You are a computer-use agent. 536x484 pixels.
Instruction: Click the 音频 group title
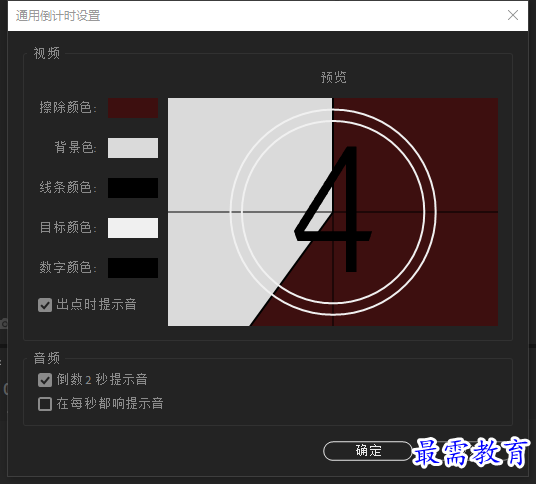click(x=47, y=358)
